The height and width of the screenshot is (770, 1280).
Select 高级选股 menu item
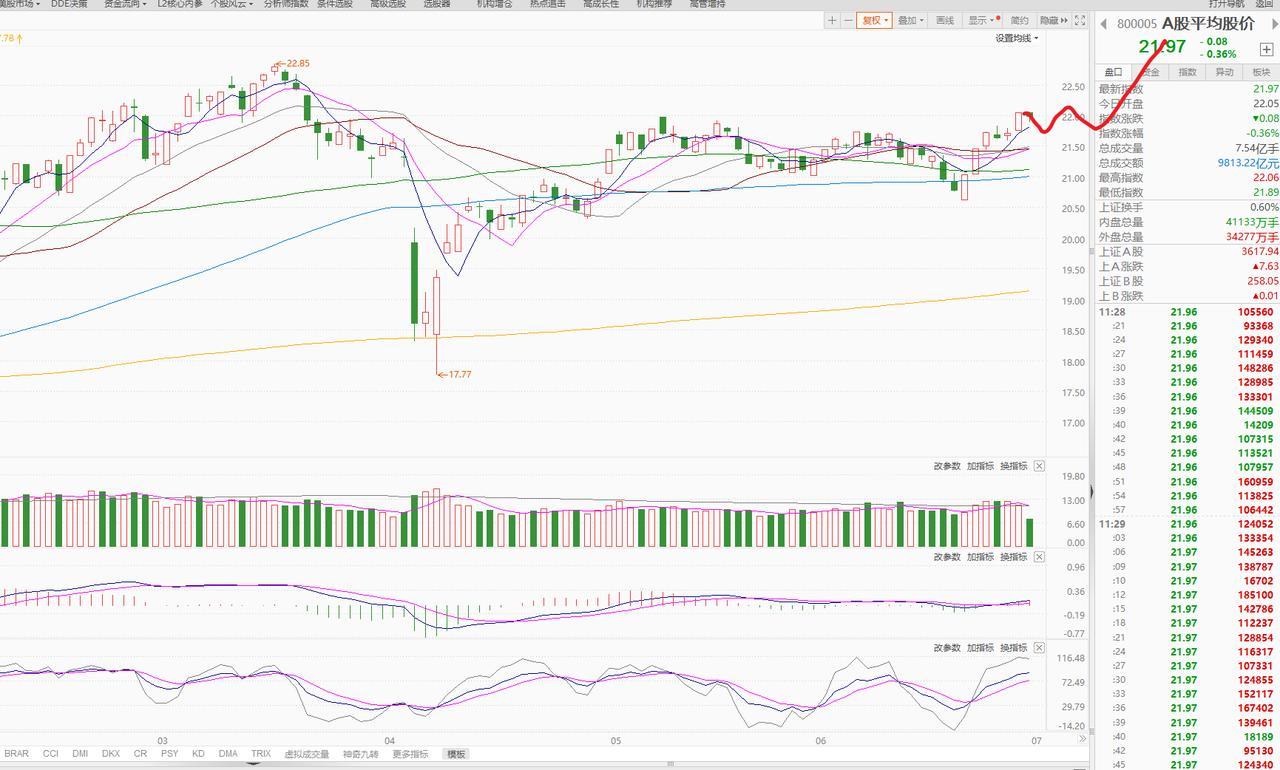(x=388, y=4)
